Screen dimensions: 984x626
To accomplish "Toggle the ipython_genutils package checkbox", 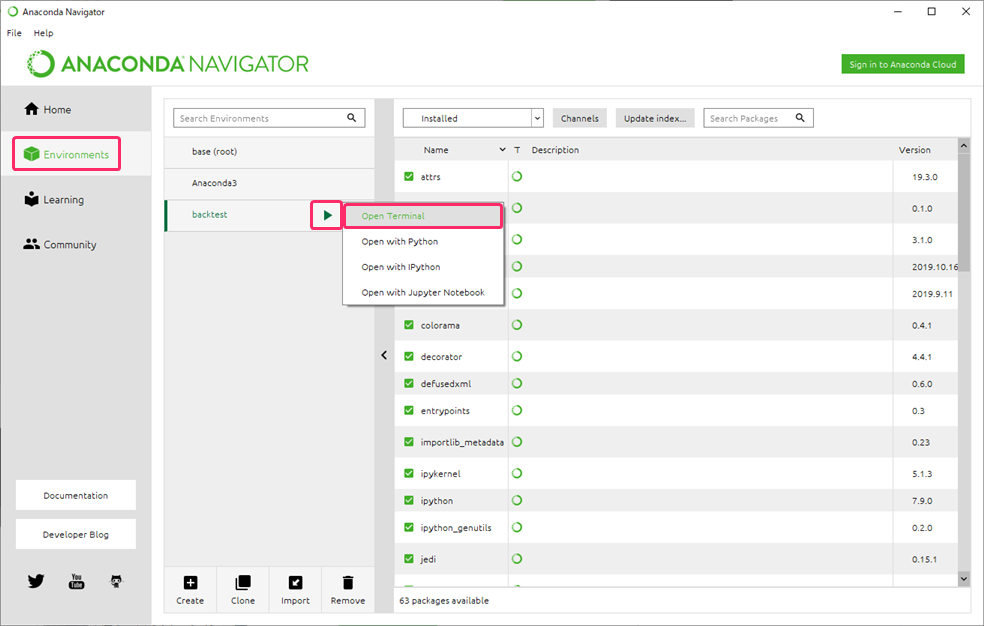I will coord(409,527).
